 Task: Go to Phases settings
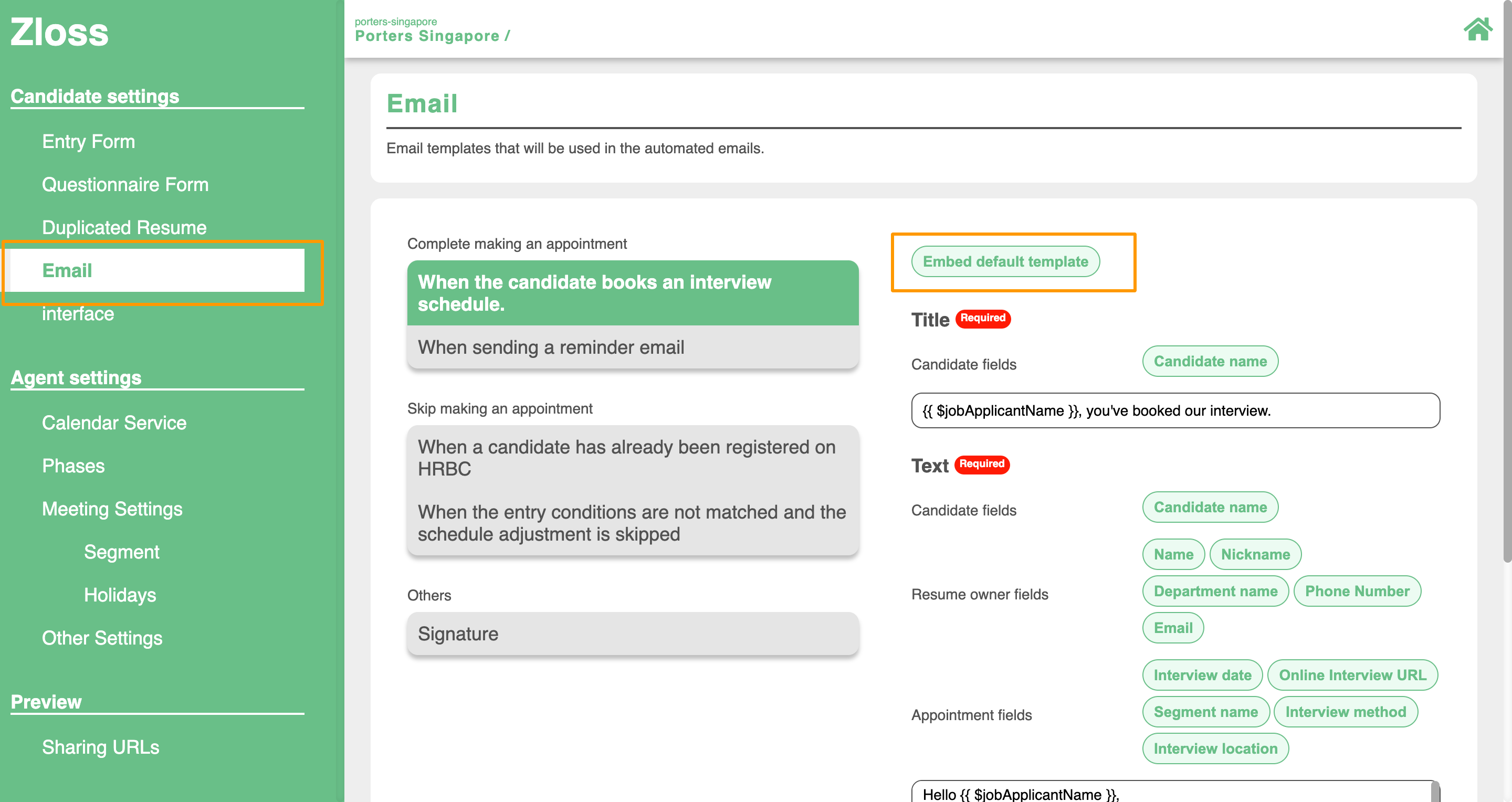click(73, 466)
